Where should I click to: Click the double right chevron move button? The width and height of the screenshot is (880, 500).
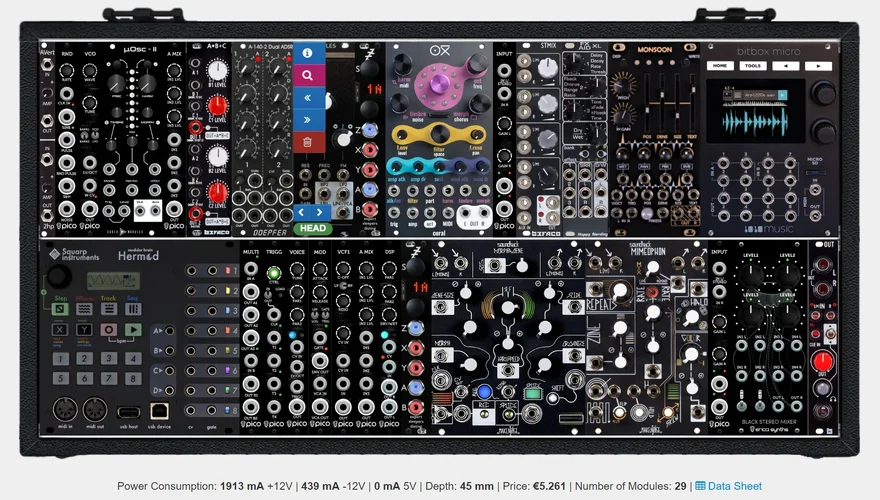[307, 121]
